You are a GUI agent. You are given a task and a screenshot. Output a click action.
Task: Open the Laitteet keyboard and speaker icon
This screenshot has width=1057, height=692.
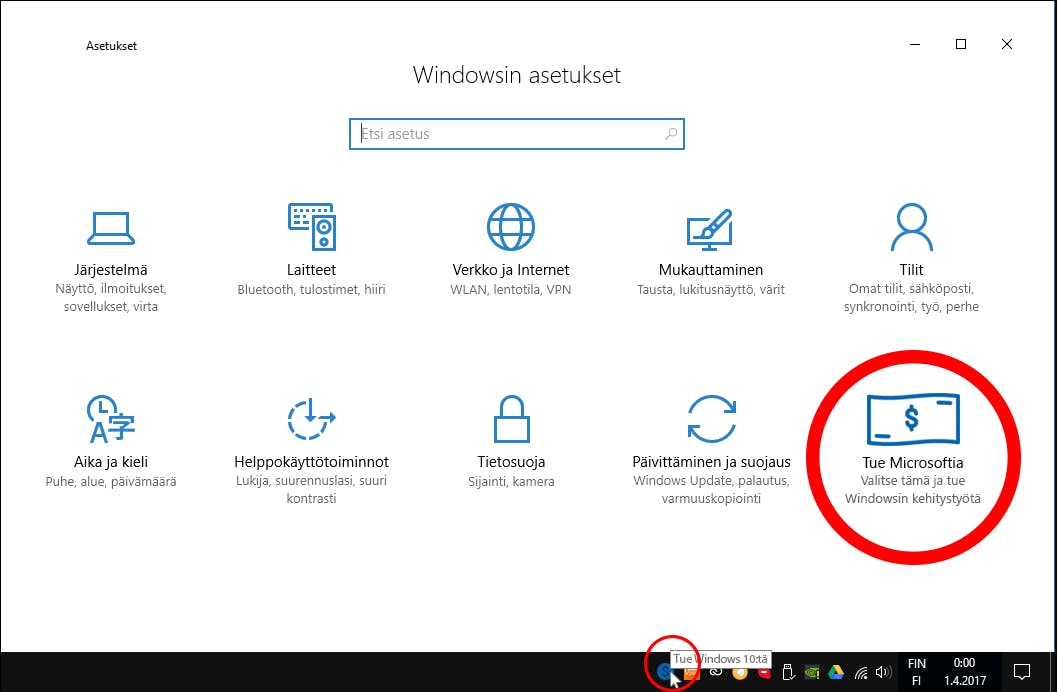311,226
